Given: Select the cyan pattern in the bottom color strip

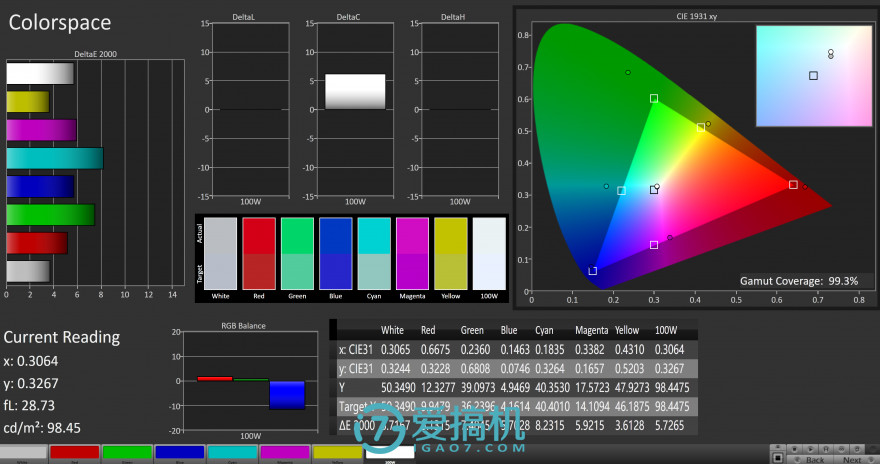Looking at the screenshot, I should [x=231, y=453].
